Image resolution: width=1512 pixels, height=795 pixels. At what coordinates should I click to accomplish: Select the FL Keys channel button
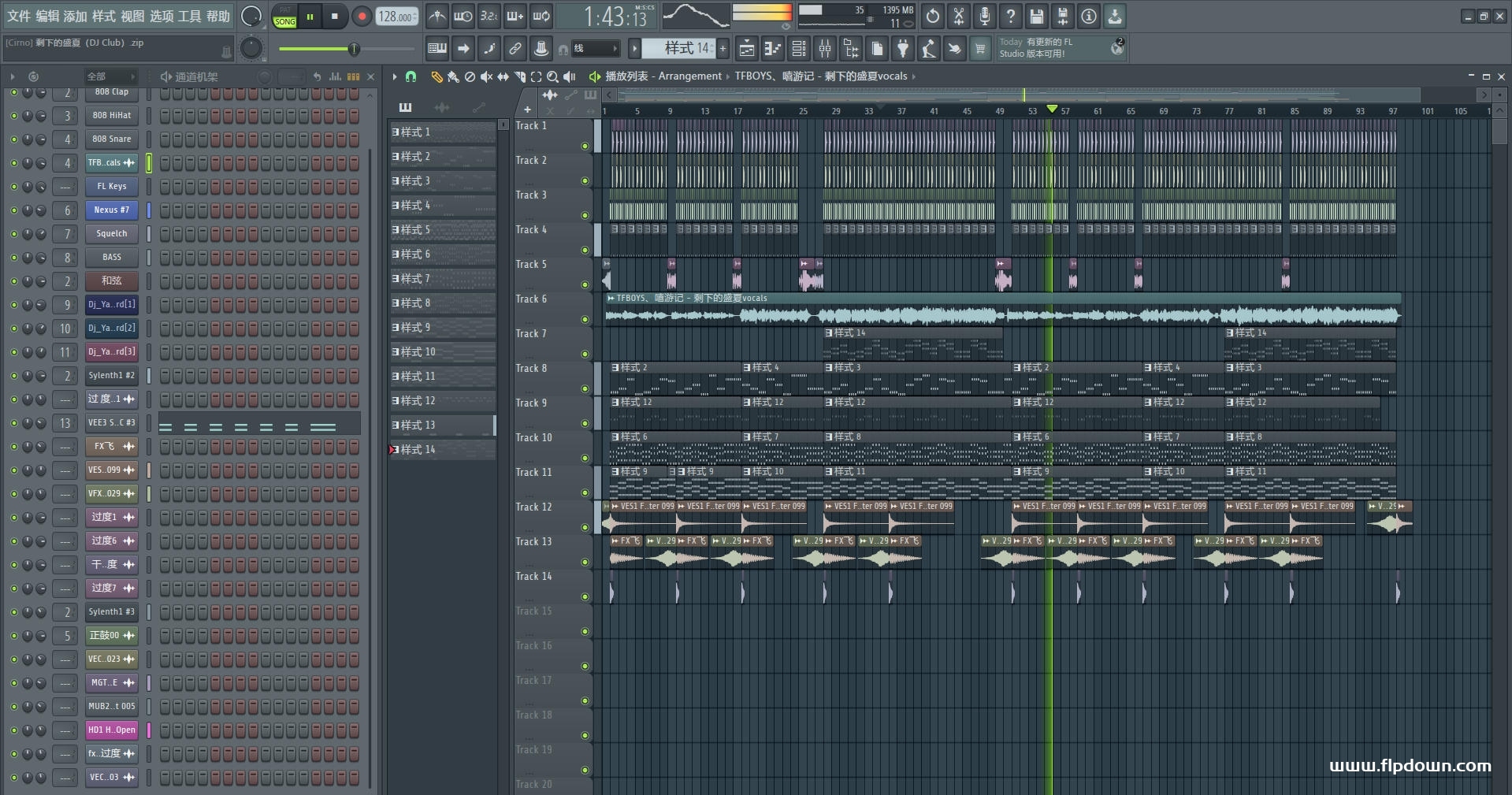111,187
